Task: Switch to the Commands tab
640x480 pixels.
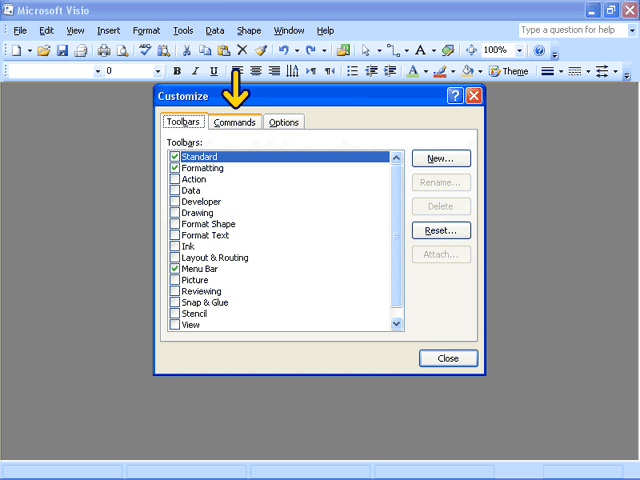Action: pos(235,122)
